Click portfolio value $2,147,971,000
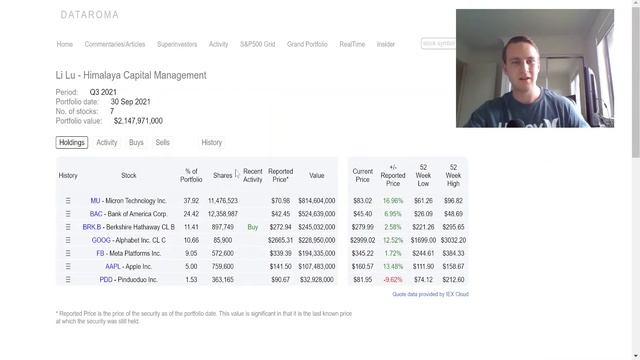Image resolution: width=640 pixels, height=360 pixels. click(138, 121)
